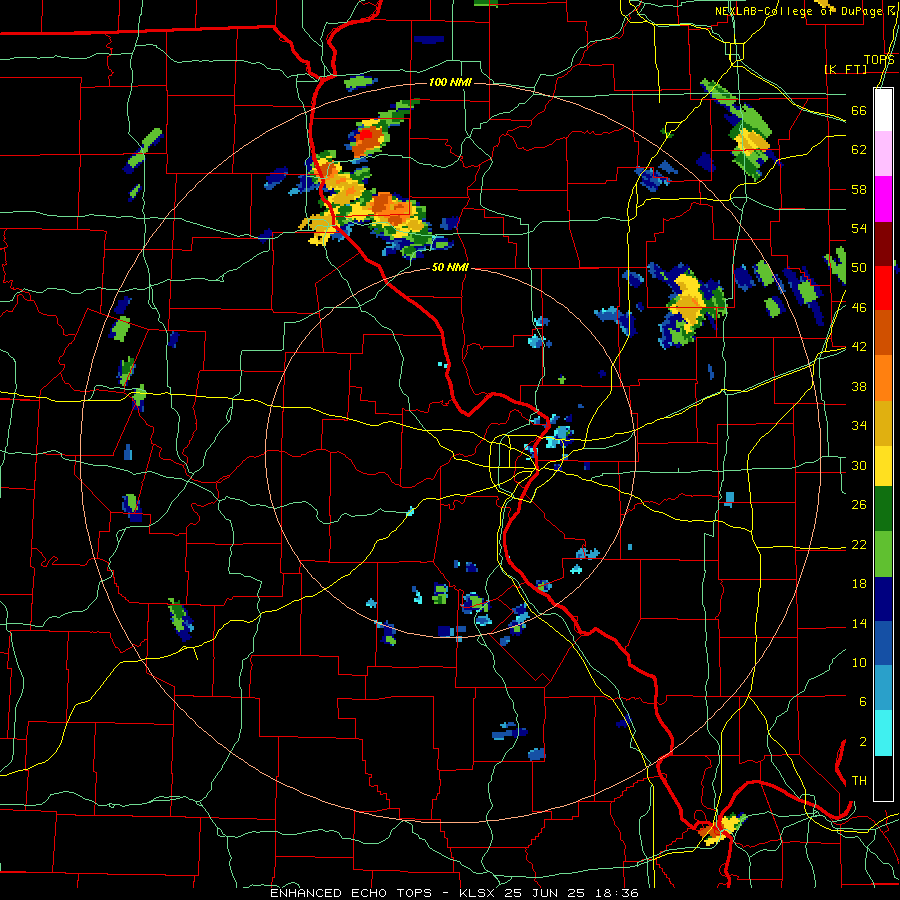
Task: Click the 'TH' threshold label on scale
Action: [x=859, y=781]
